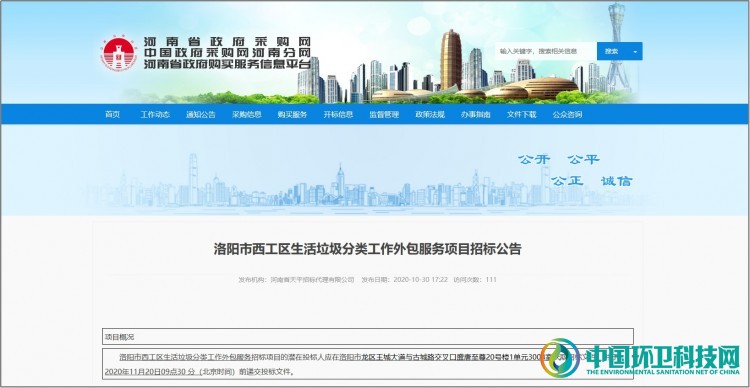Select 通知公告 in the navigation bar

click(x=201, y=114)
